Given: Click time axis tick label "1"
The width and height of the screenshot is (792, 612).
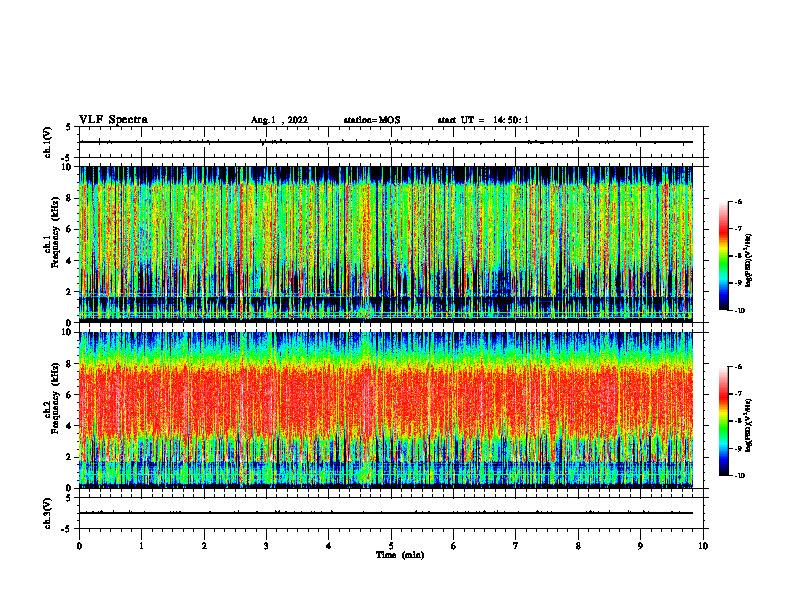Looking at the screenshot, I should 141,546.
